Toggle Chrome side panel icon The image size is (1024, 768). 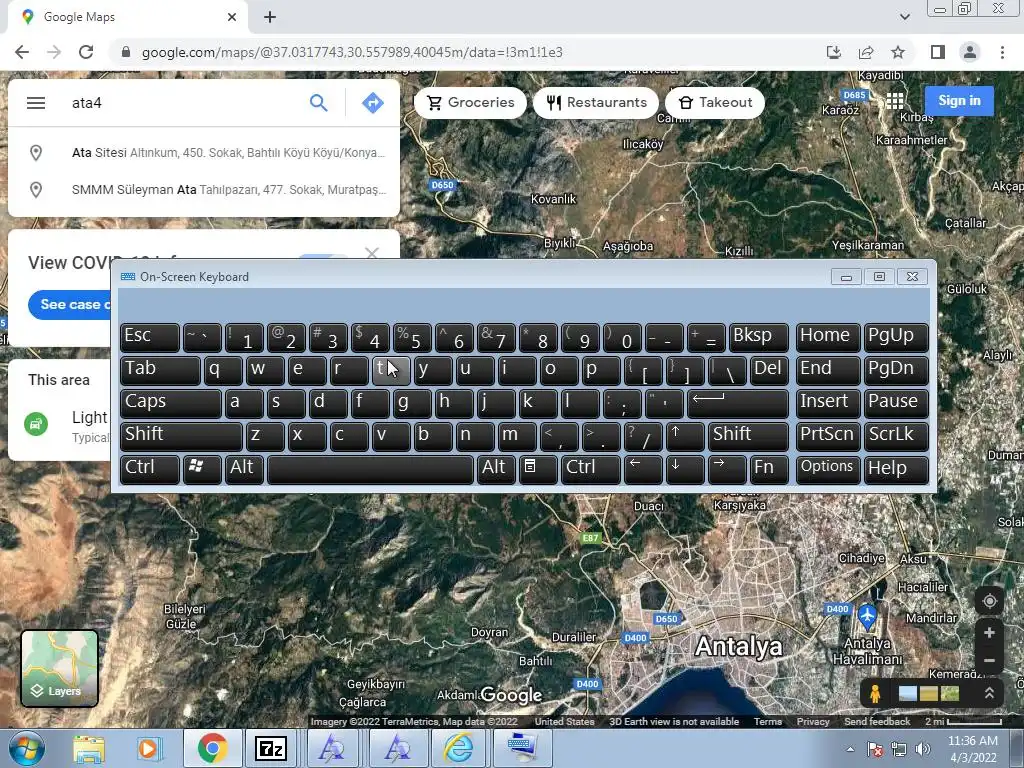937,52
